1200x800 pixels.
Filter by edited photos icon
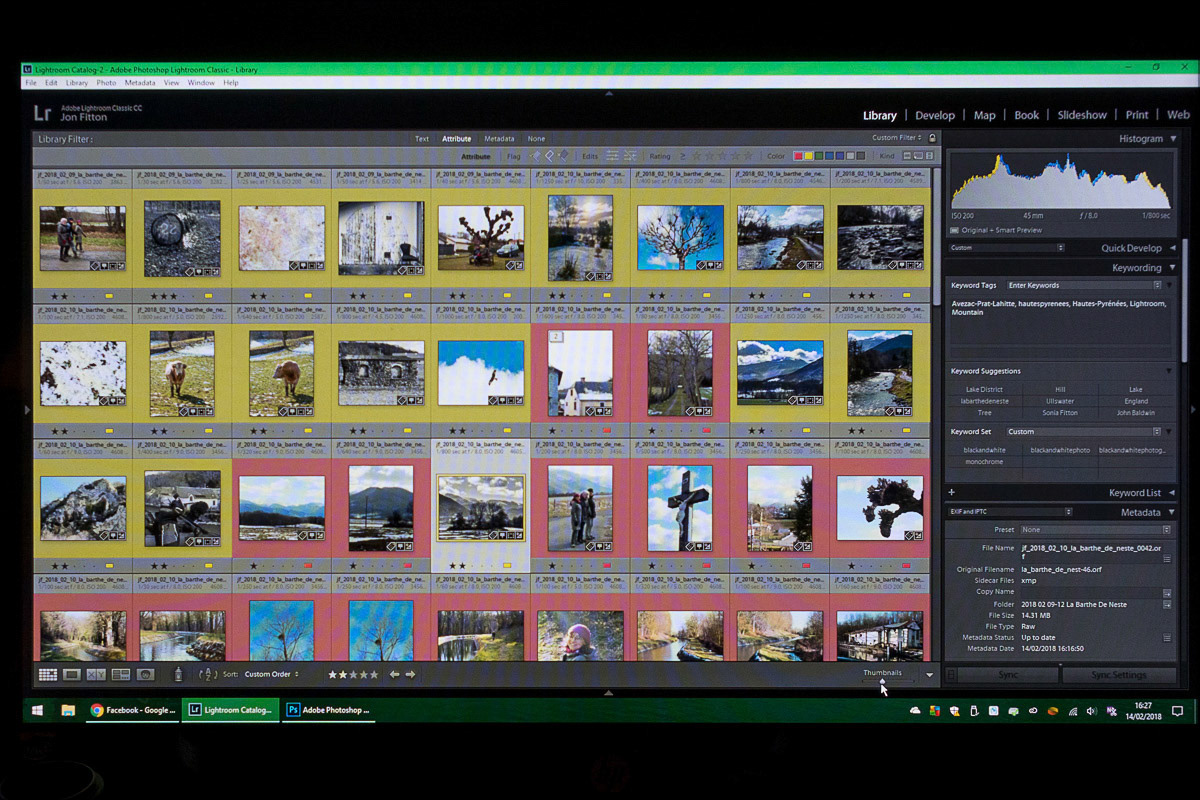(x=612, y=156)
